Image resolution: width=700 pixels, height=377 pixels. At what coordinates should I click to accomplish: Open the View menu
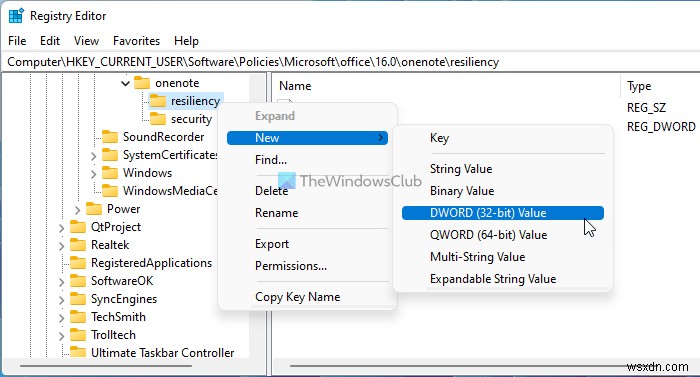86,41
